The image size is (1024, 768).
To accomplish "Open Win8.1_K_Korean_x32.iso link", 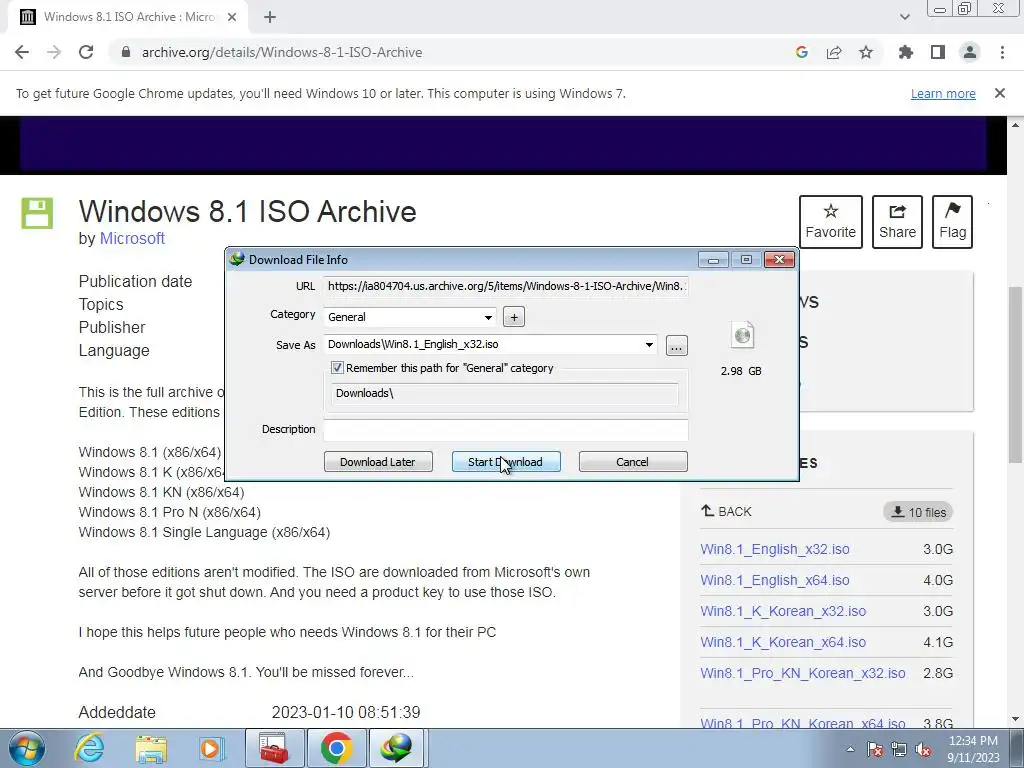I will click(783, 611).
